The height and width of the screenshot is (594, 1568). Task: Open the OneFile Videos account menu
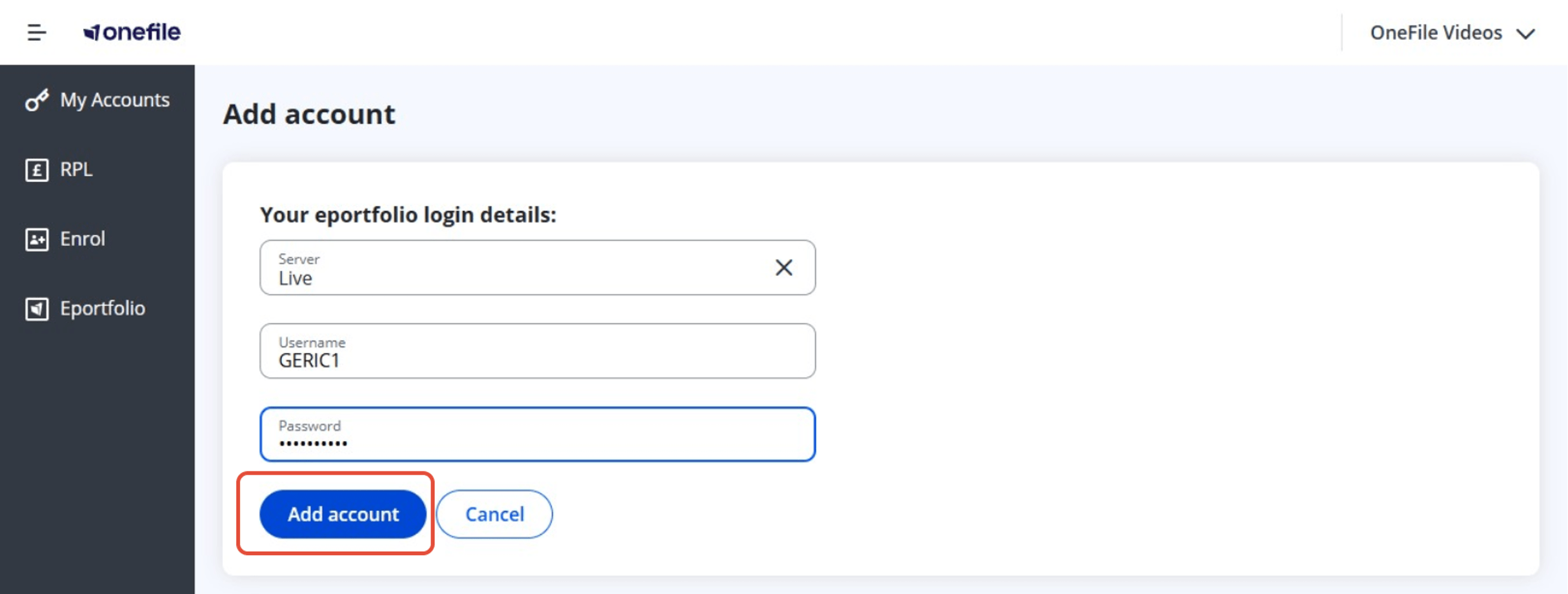(1452, 33)
